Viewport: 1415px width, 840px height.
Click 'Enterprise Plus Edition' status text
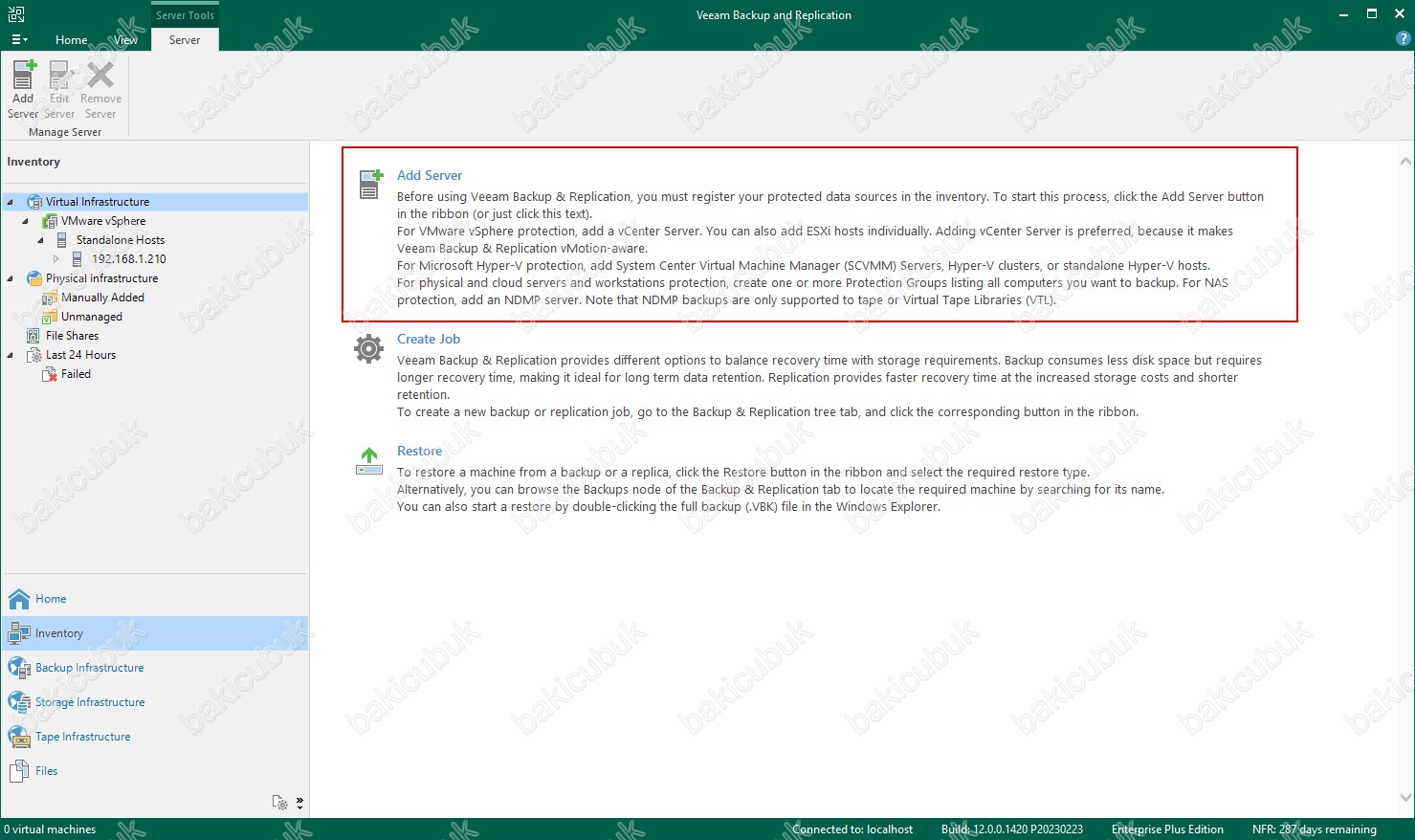tap(1167, 829)
